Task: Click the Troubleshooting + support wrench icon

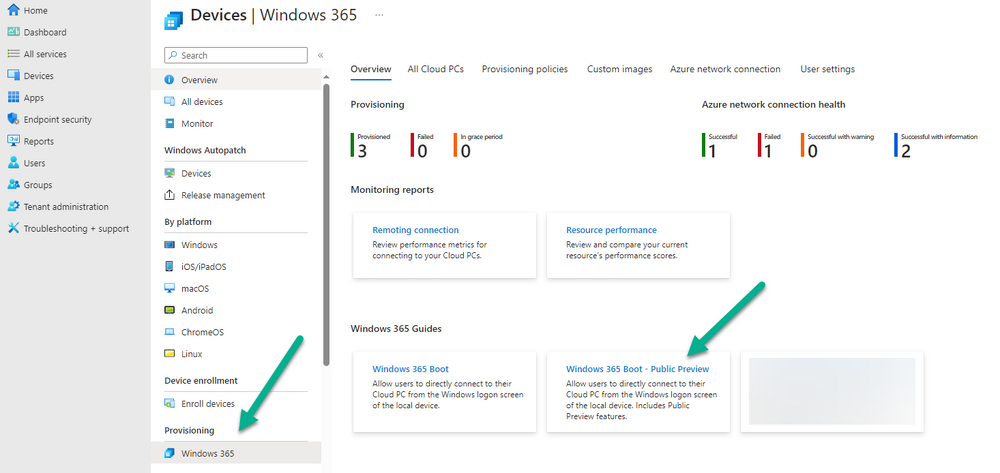Action: 13,228
